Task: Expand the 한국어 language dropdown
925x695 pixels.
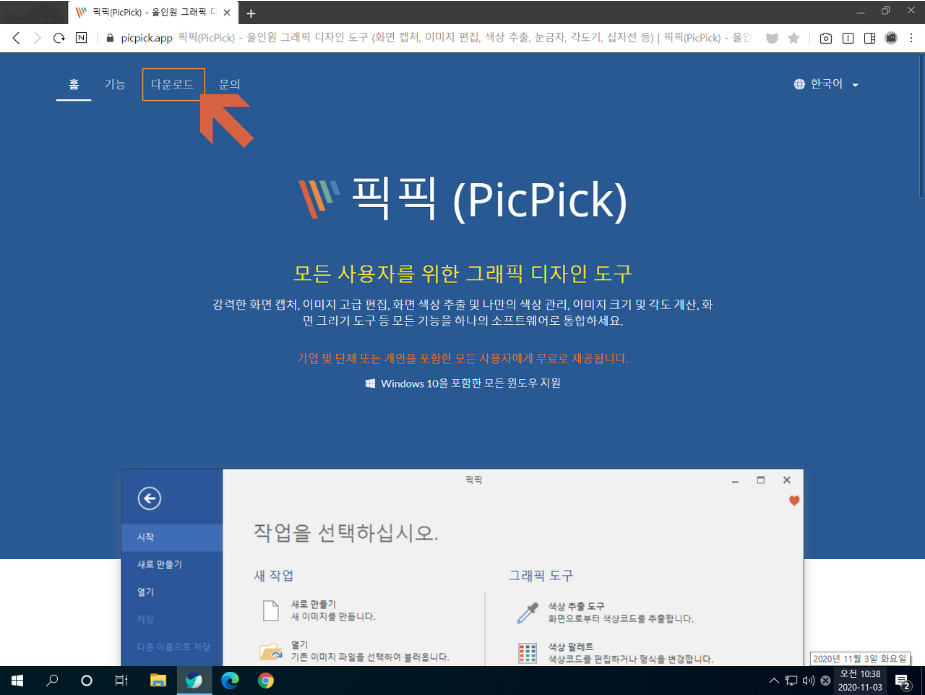Action: [826, 84]
